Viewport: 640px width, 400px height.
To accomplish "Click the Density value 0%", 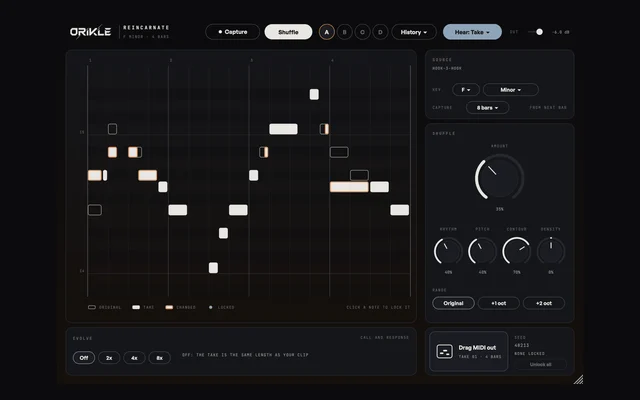I will [551, 272].
